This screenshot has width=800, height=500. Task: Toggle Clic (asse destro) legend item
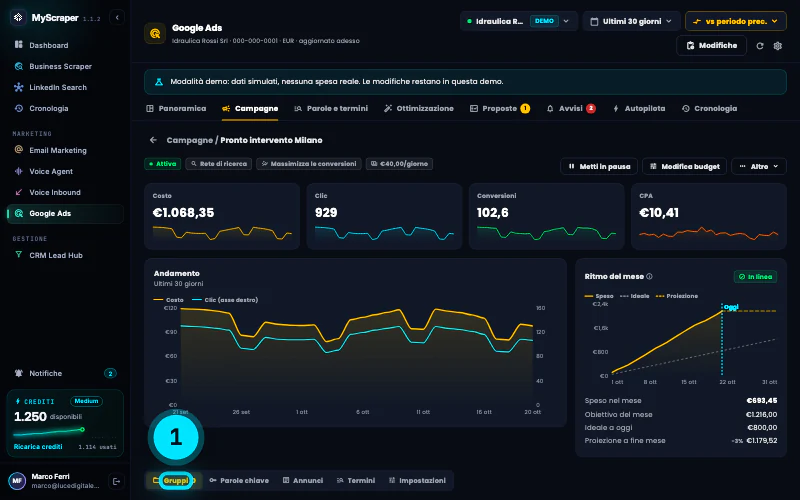coord(225,300)
